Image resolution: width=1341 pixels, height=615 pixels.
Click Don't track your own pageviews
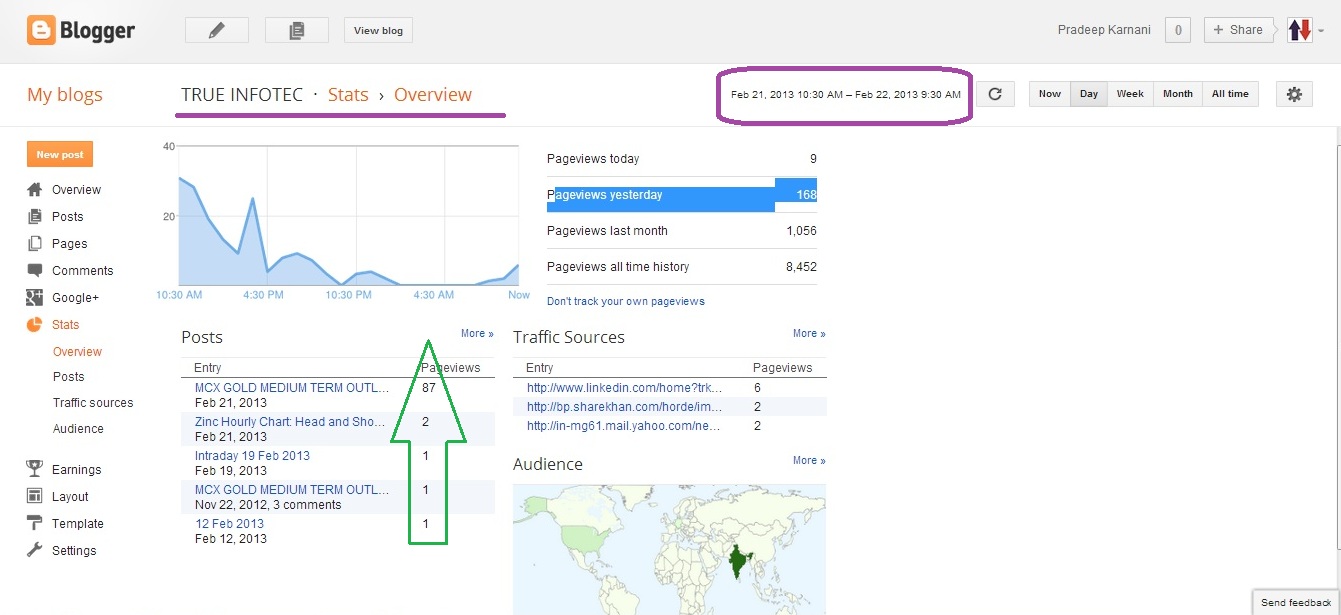pos(626,301)
